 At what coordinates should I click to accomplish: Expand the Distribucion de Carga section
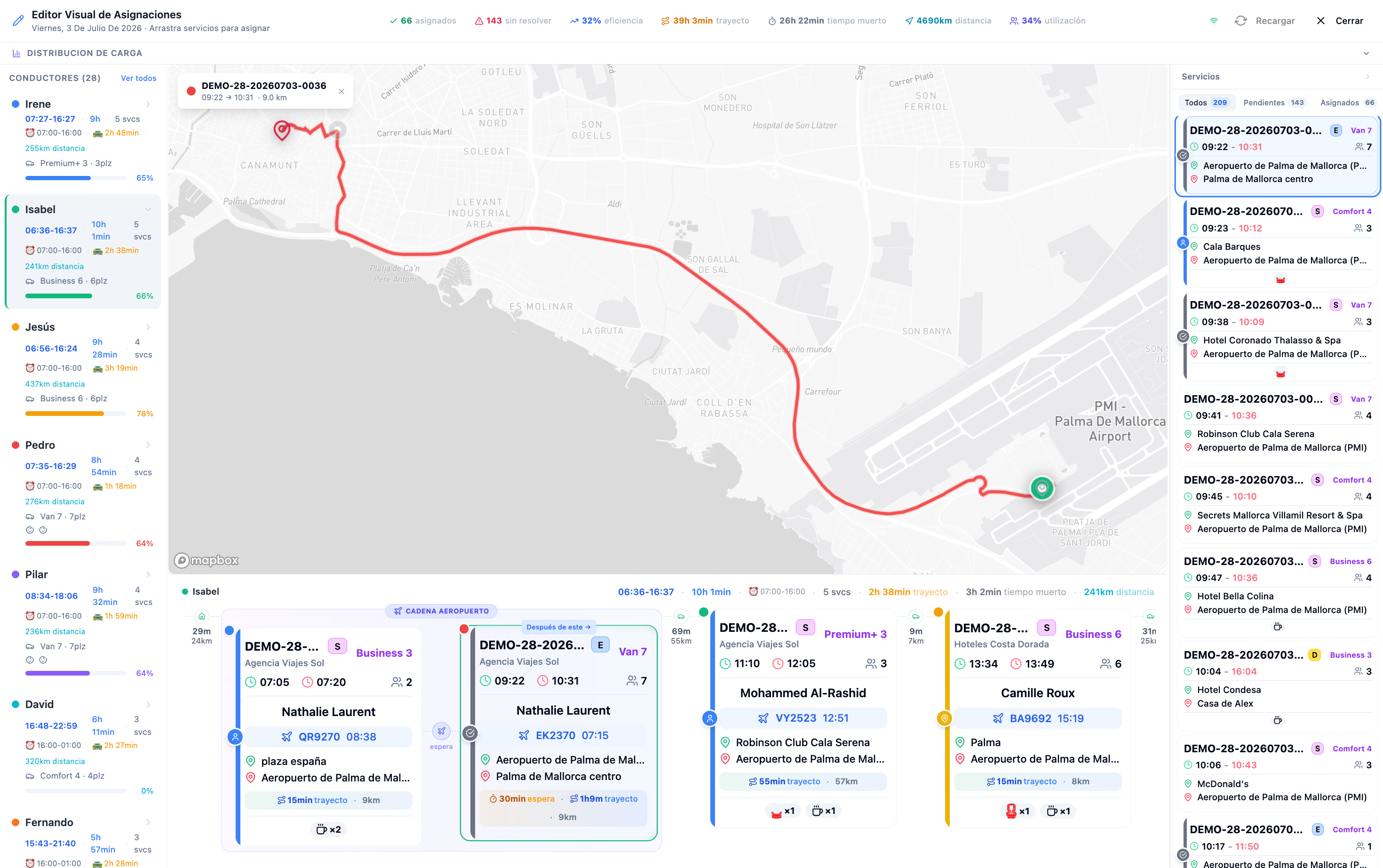(x=1366, y=53)
